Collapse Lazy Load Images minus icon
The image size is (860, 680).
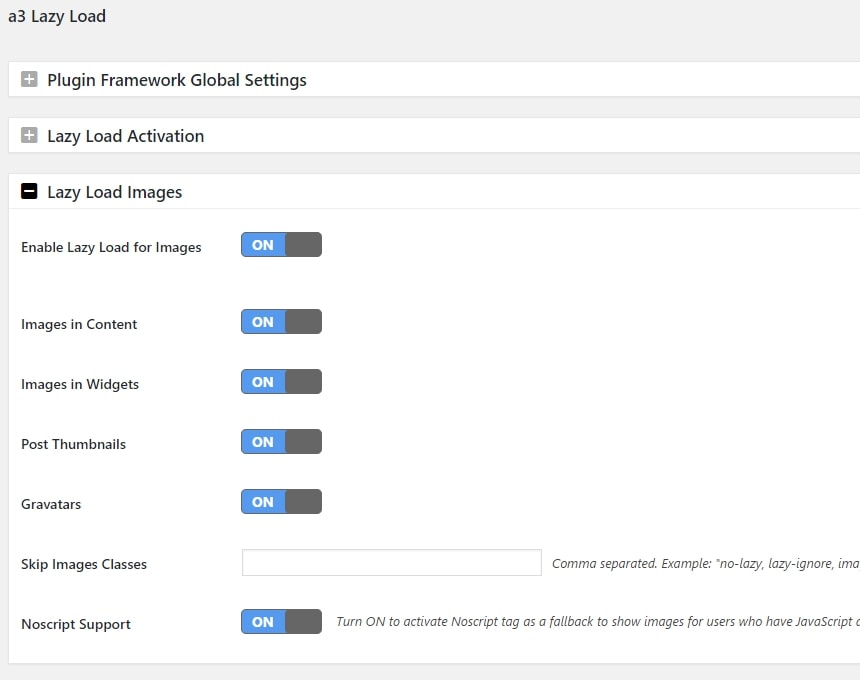tap(29, 191)
